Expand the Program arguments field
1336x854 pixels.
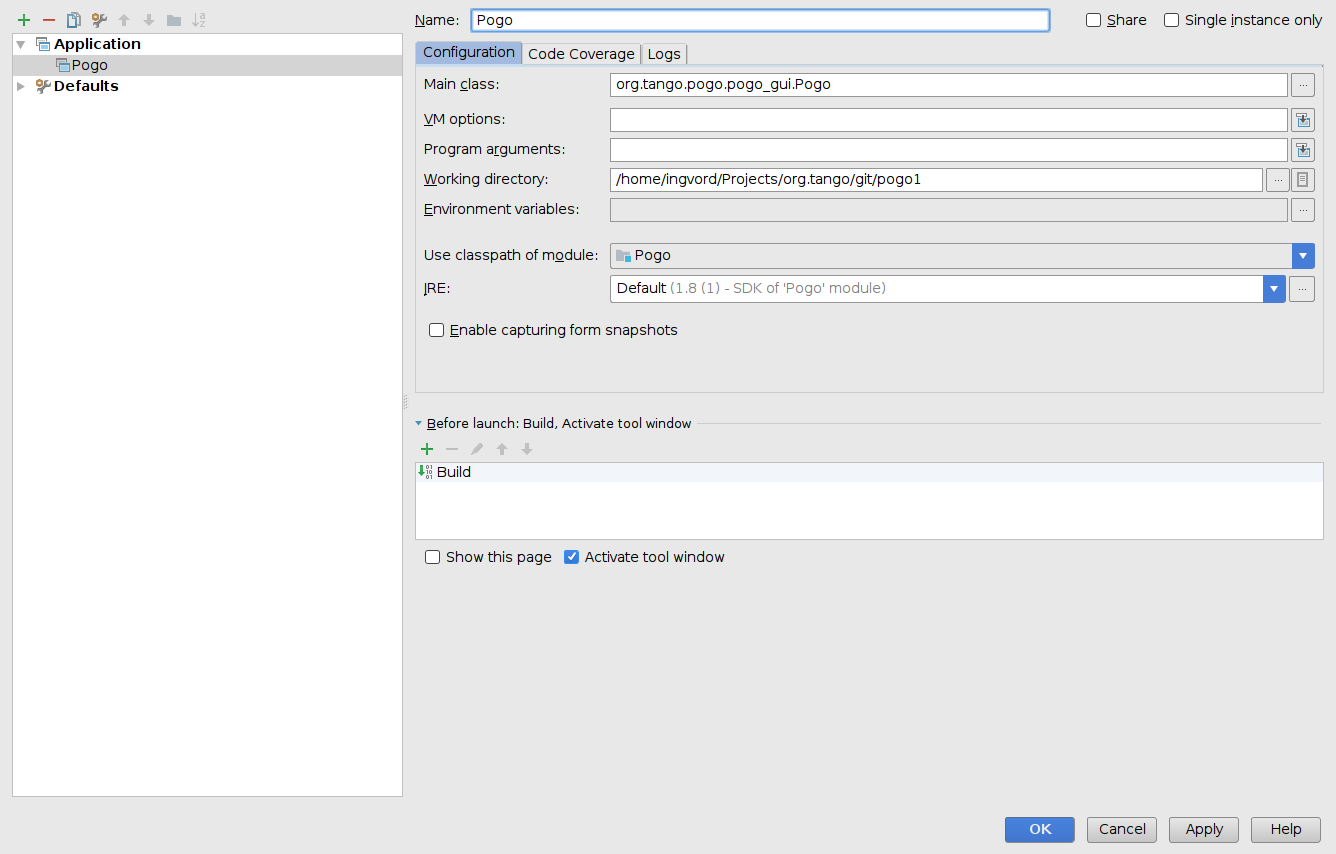1302,150
